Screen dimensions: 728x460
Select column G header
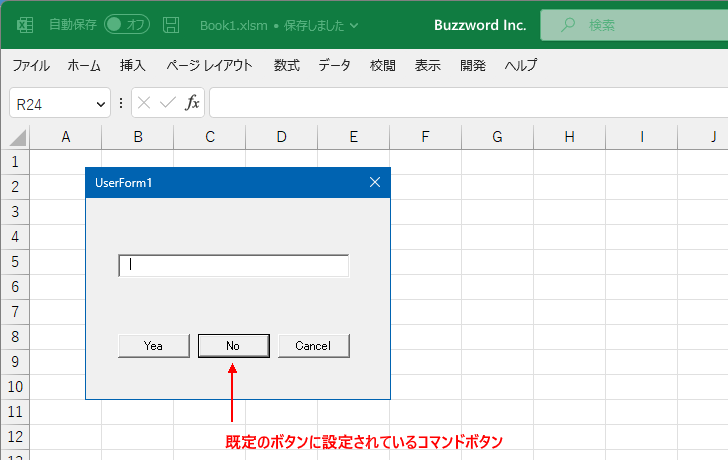point(498,137)
